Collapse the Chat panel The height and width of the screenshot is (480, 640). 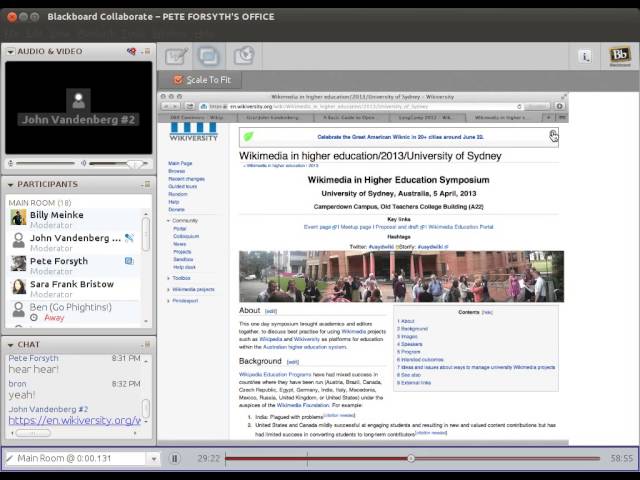(x=11, y=345)
